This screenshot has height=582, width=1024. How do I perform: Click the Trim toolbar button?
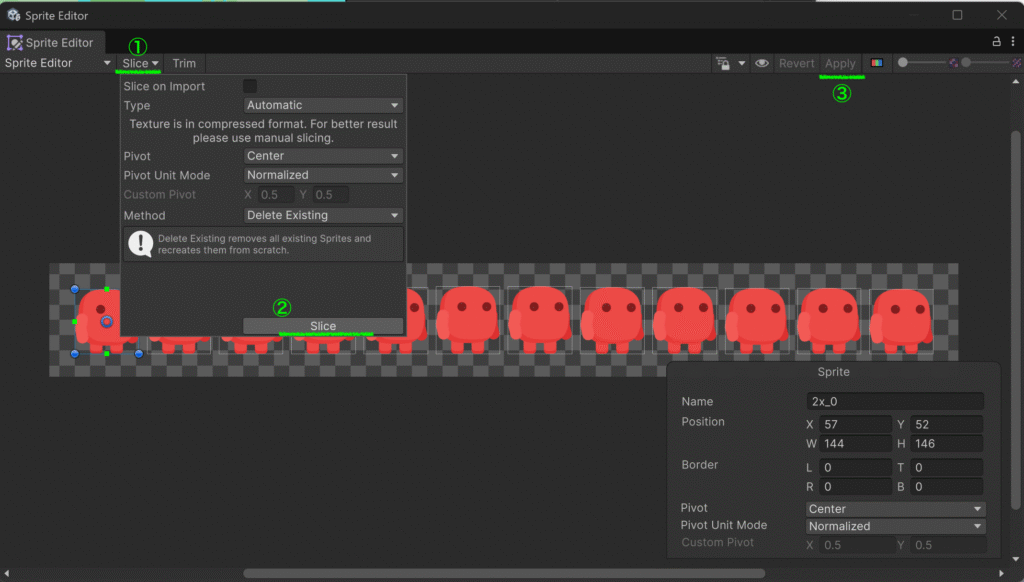tap(184, 63)
